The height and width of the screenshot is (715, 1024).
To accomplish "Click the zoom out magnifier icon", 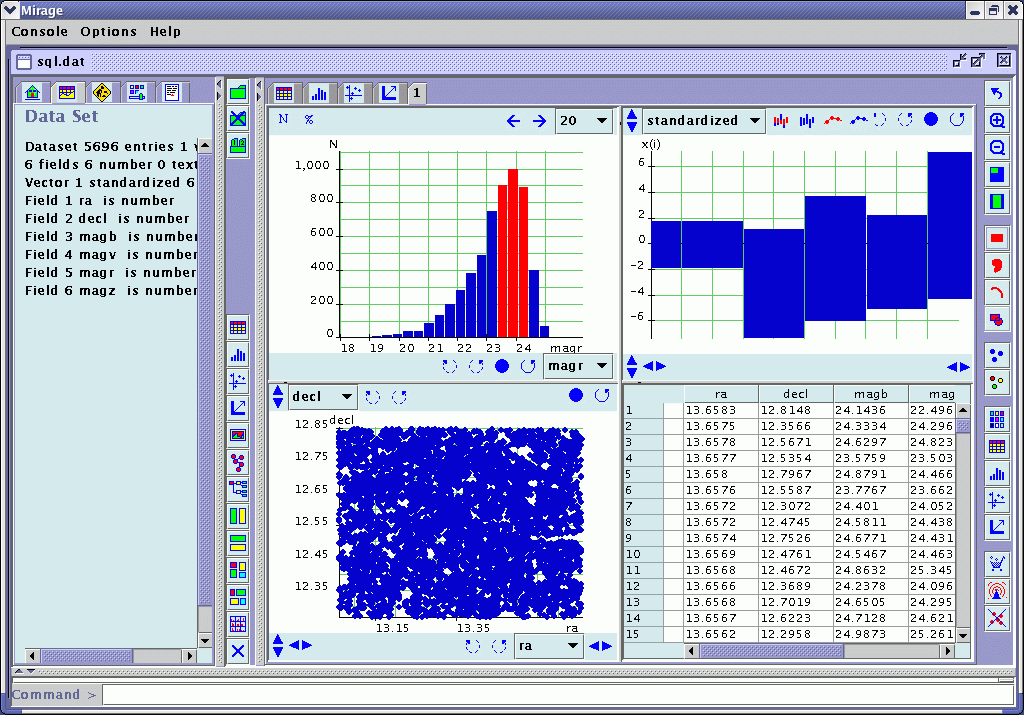I will click(997, 147).
